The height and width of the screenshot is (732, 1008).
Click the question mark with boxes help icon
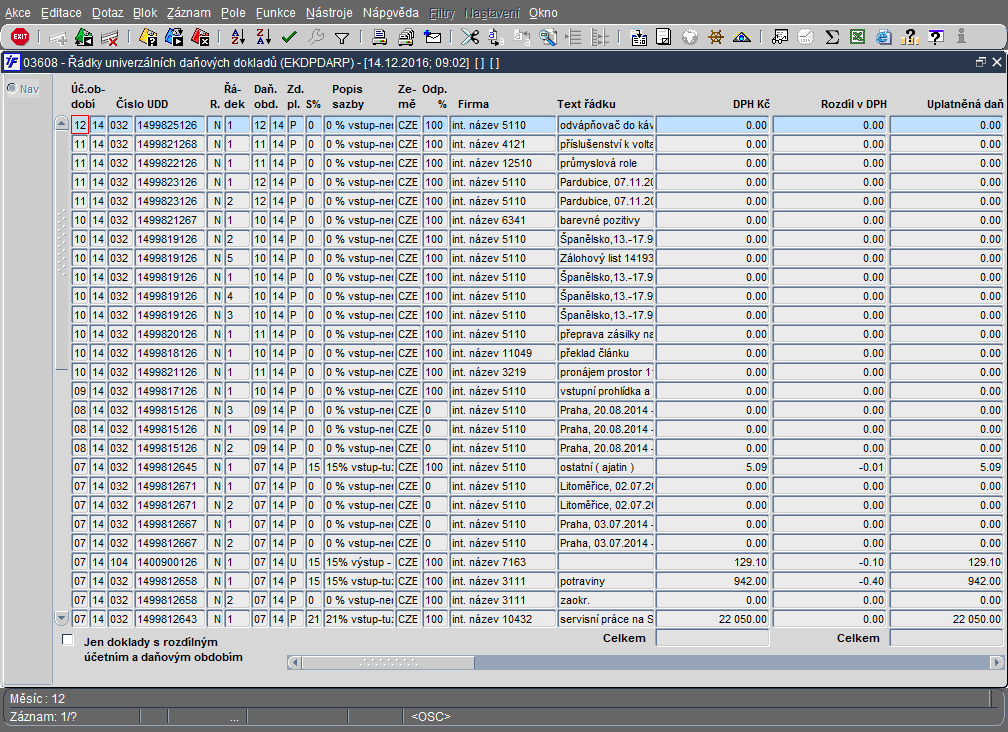tap(910, 37)
